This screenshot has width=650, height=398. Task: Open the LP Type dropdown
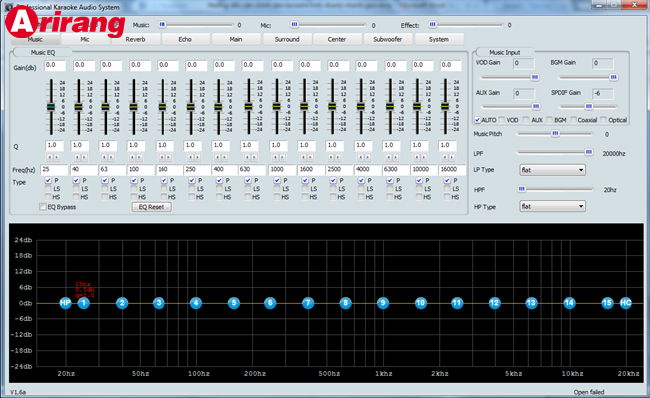pyautogui.click(x=552, y=170)
